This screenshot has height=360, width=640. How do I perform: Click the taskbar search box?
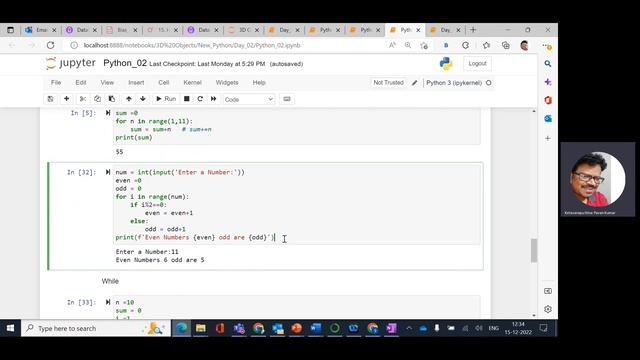(96, 328)
